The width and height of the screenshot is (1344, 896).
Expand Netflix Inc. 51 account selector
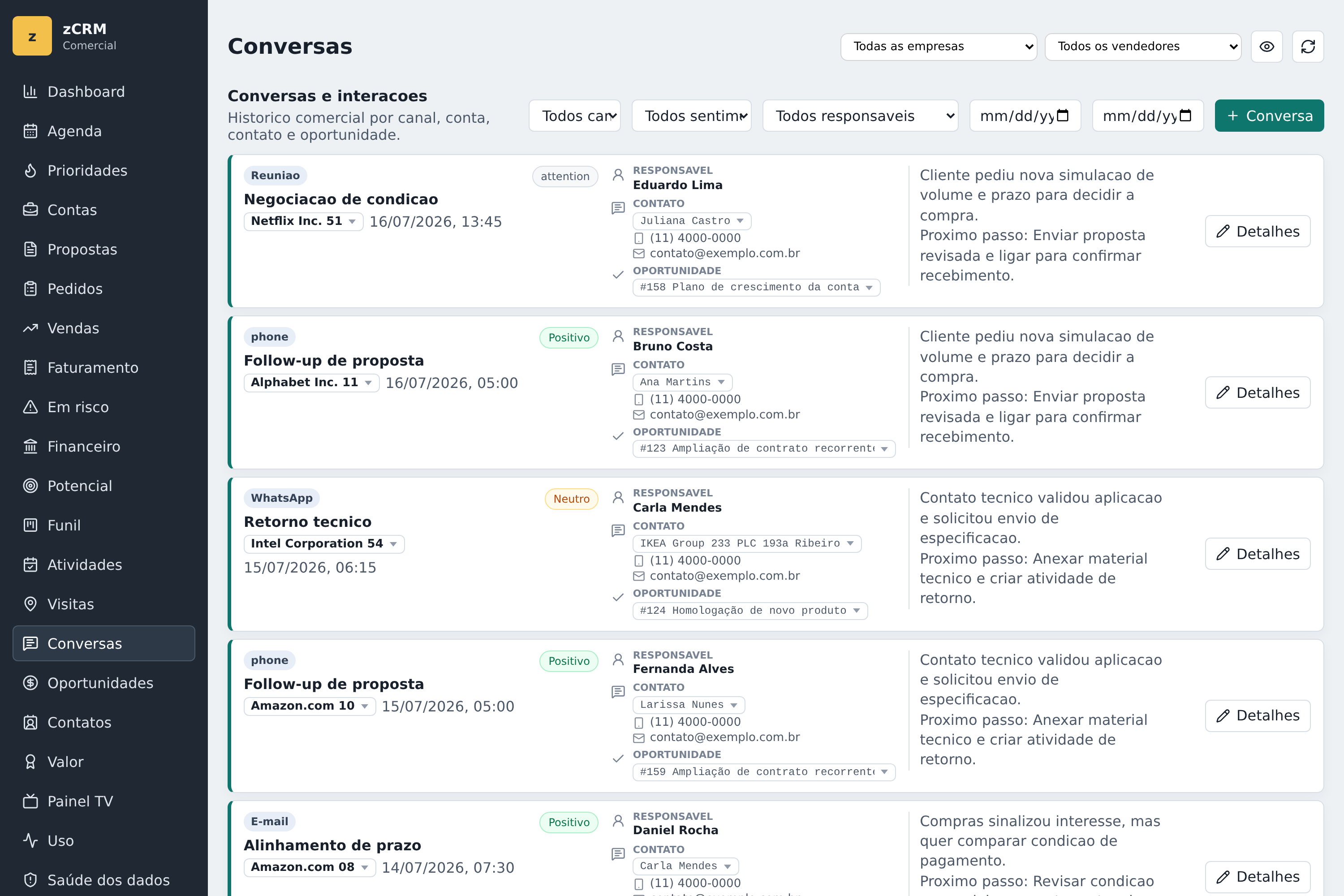(x=303, y=221)
